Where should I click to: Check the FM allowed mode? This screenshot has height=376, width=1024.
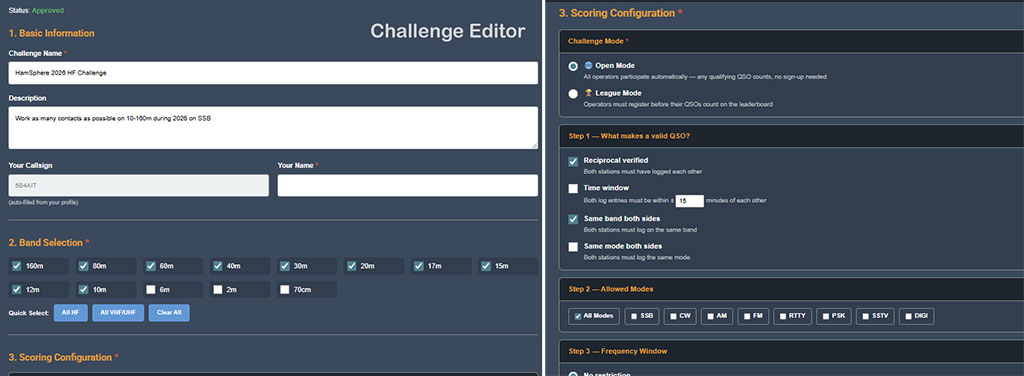[x=747, y=316]
